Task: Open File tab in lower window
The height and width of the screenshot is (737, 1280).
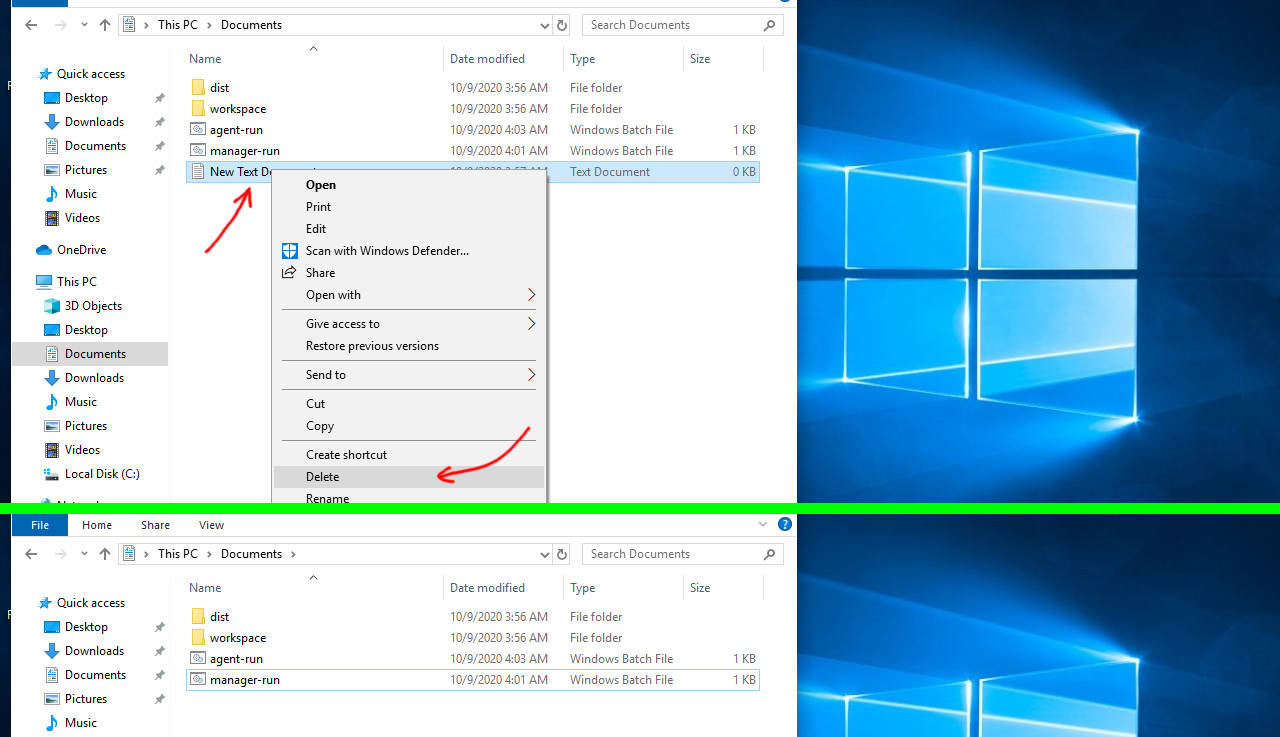Action: point(40,525)
